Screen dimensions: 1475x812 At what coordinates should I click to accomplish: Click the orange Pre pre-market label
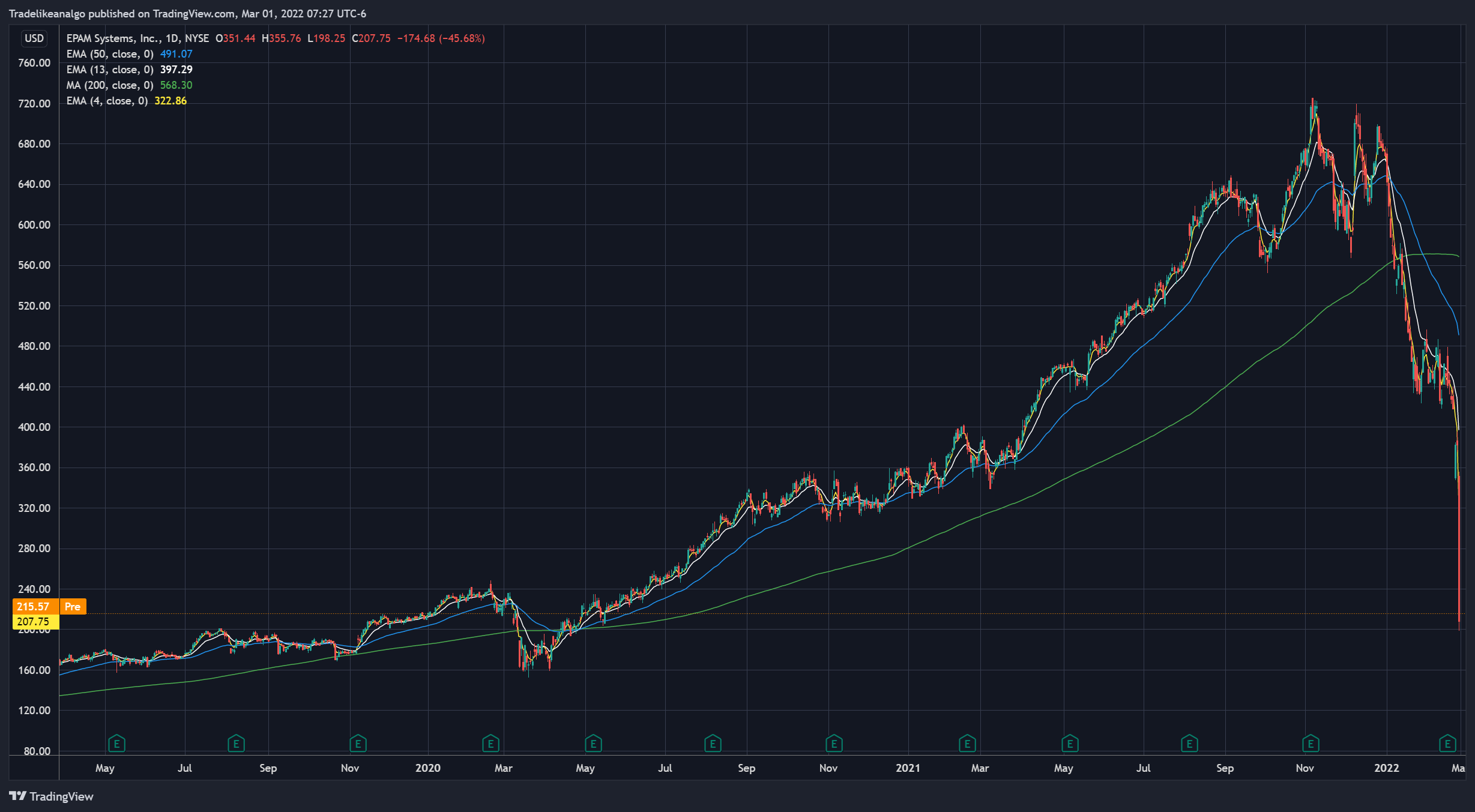(x=73, y=606)
